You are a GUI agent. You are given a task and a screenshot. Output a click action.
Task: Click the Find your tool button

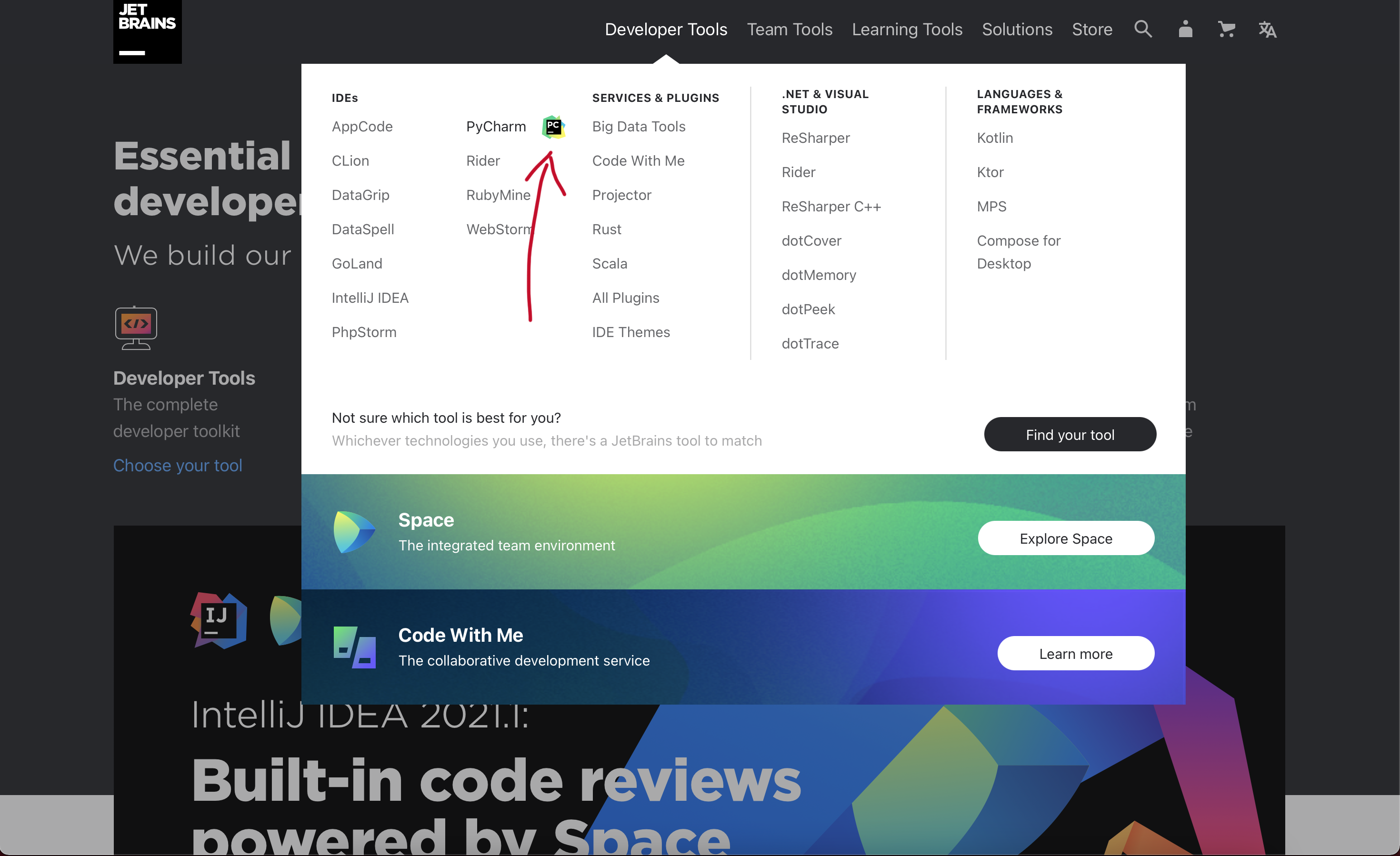(1070, 434)
